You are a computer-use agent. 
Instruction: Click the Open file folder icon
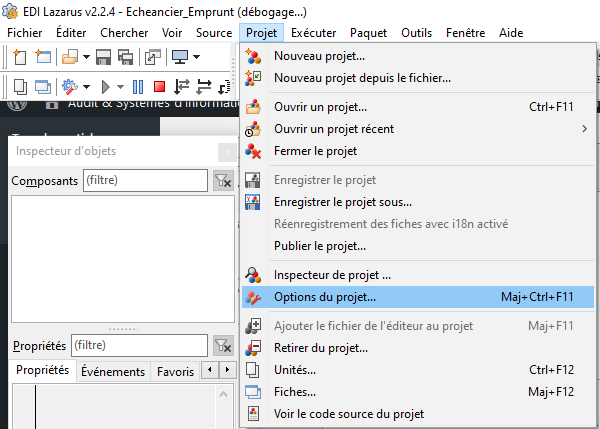tap(70, 57)
